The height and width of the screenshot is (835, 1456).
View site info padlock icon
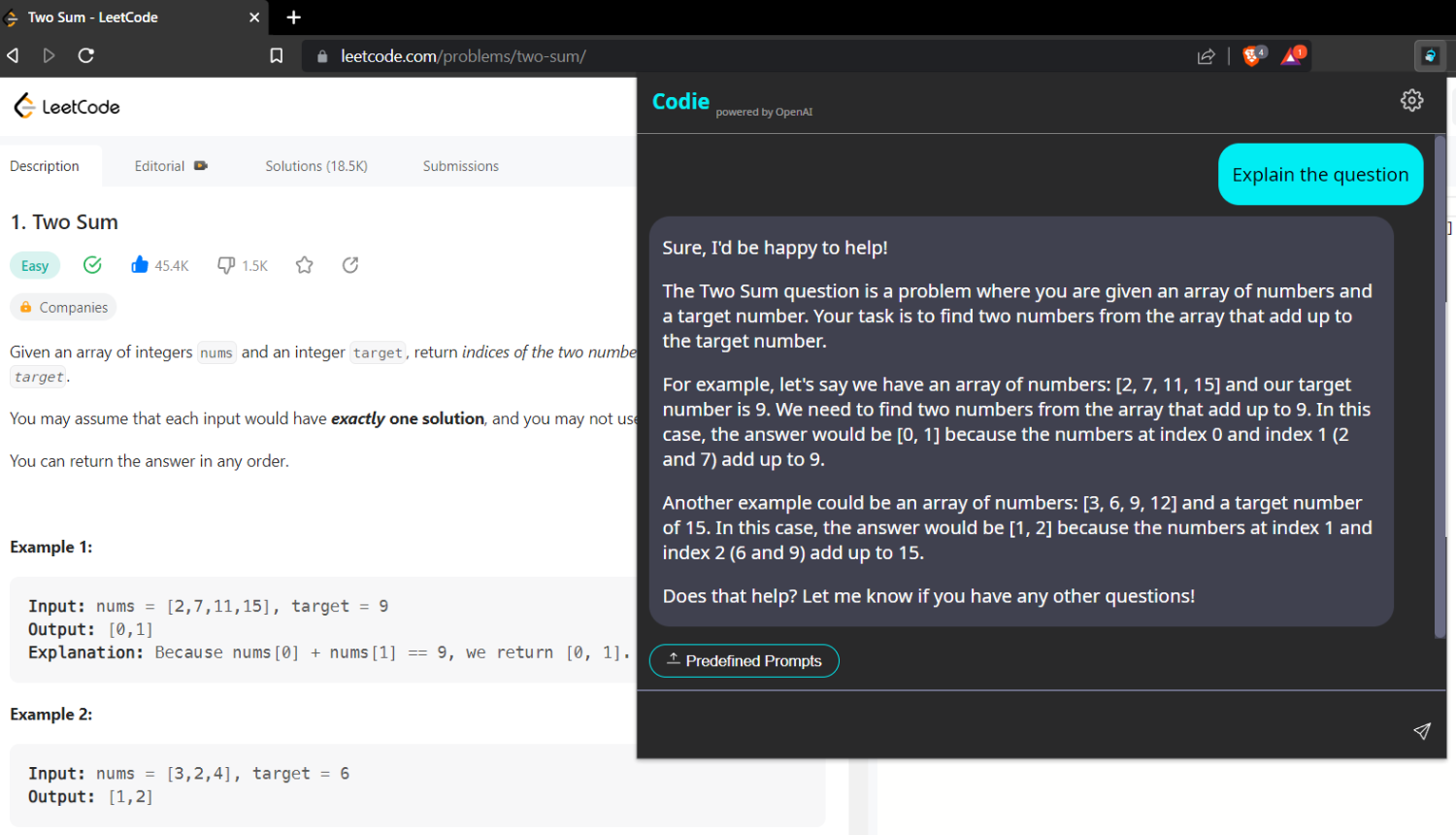[x=322, y=56]
